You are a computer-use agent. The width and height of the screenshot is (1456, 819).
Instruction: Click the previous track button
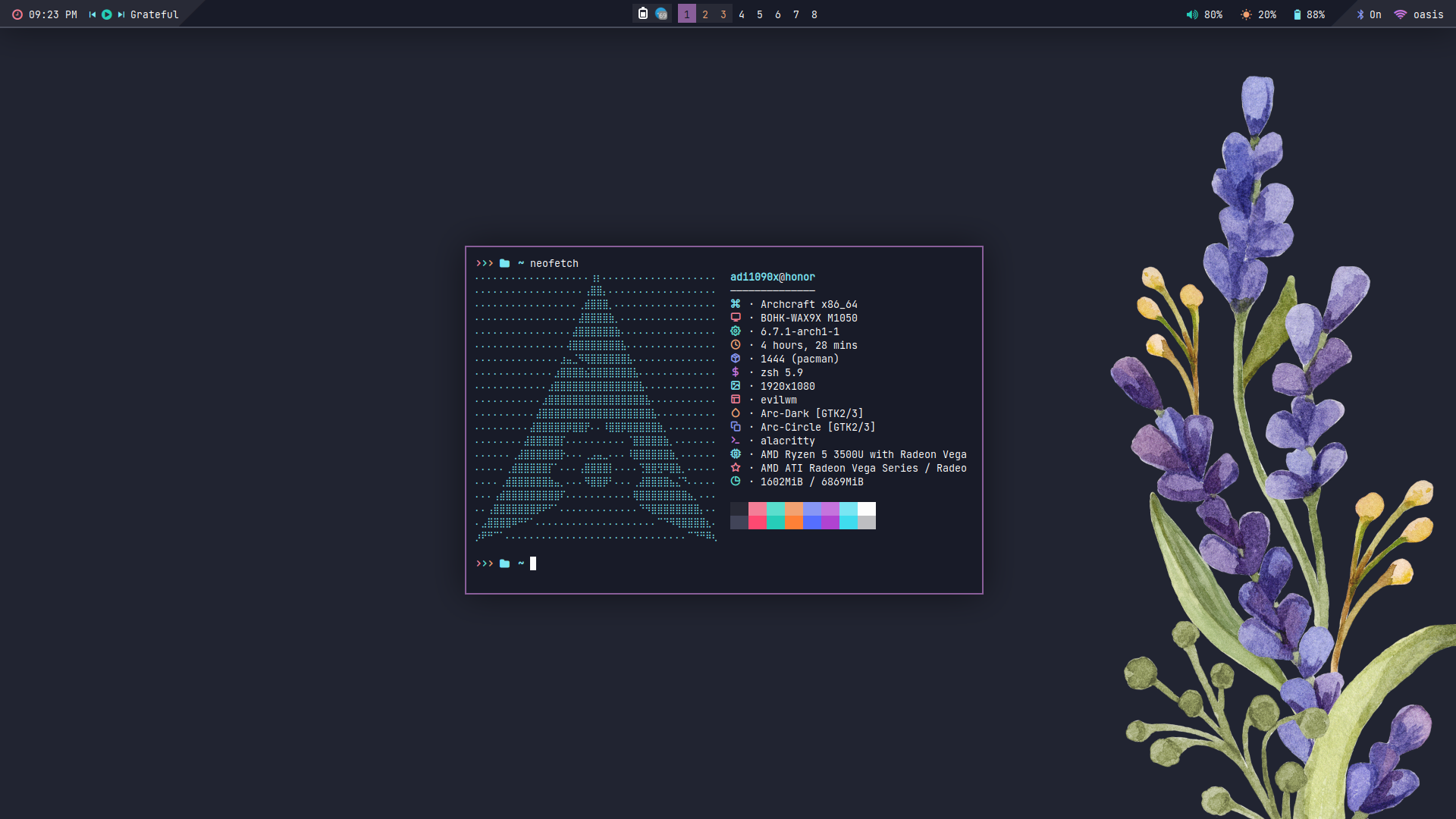(x=93, y=14)
